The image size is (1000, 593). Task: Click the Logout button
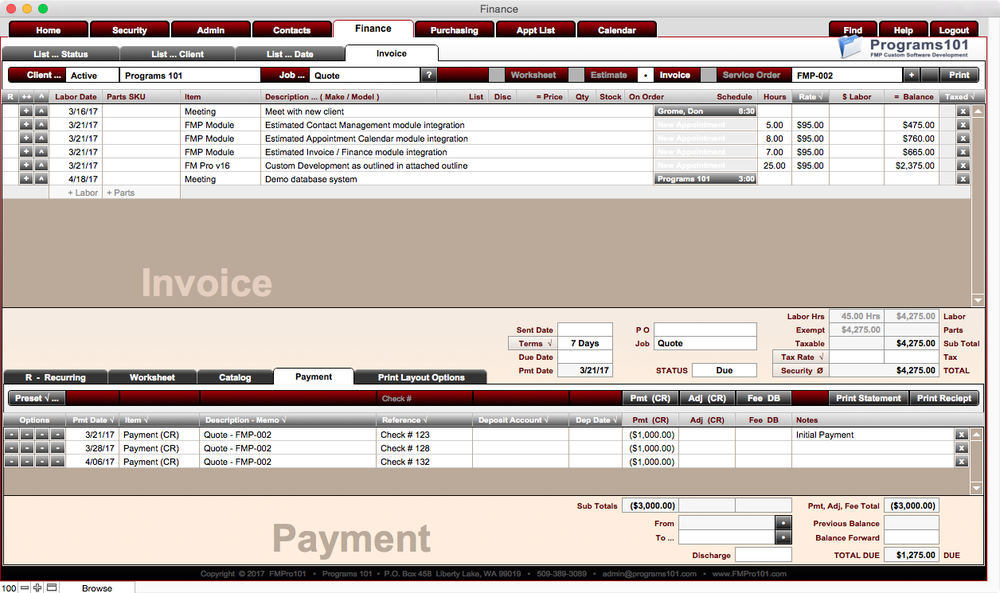953,30
